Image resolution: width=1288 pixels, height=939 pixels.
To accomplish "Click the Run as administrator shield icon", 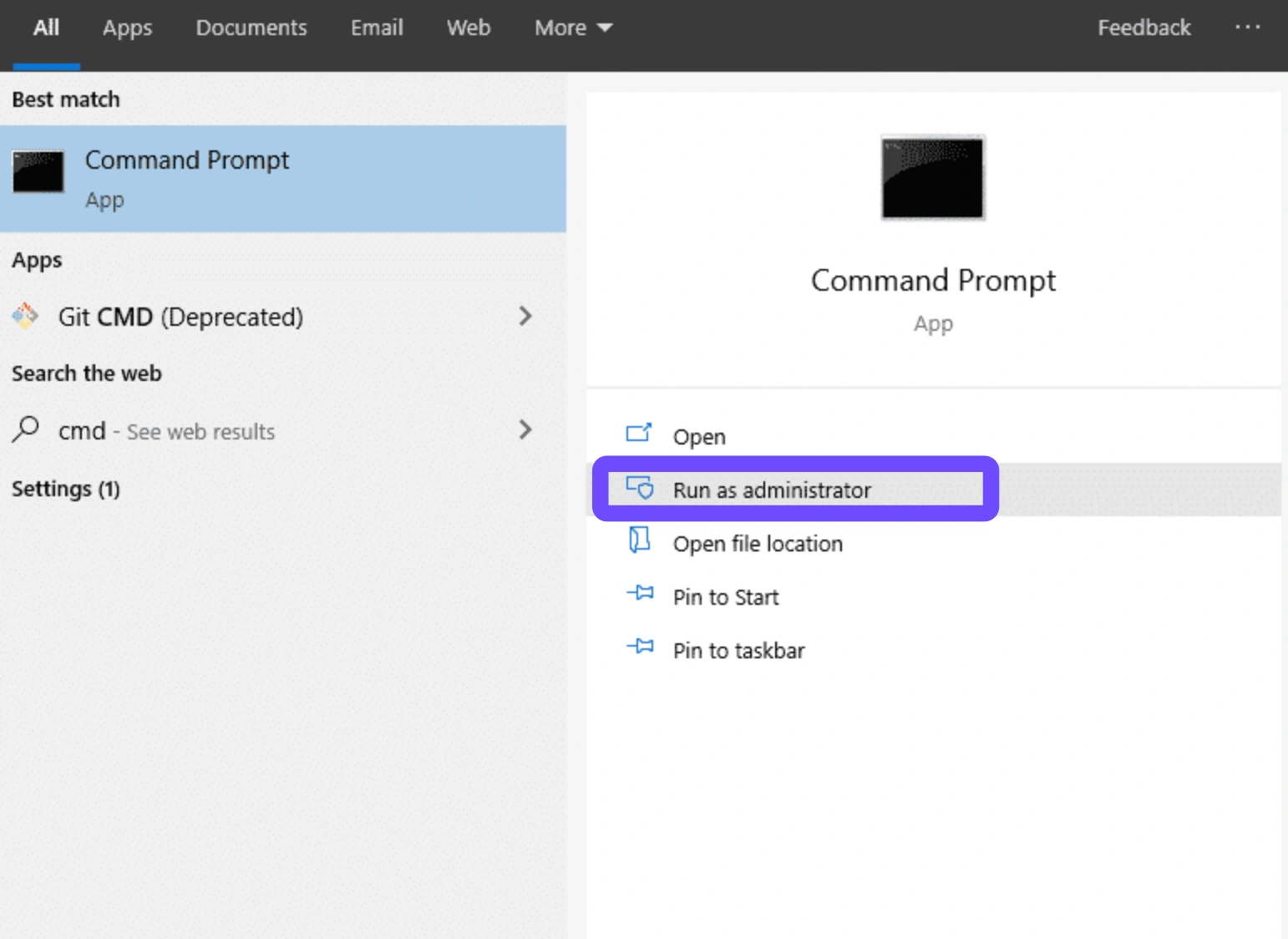I will click(x=640, y=488).
